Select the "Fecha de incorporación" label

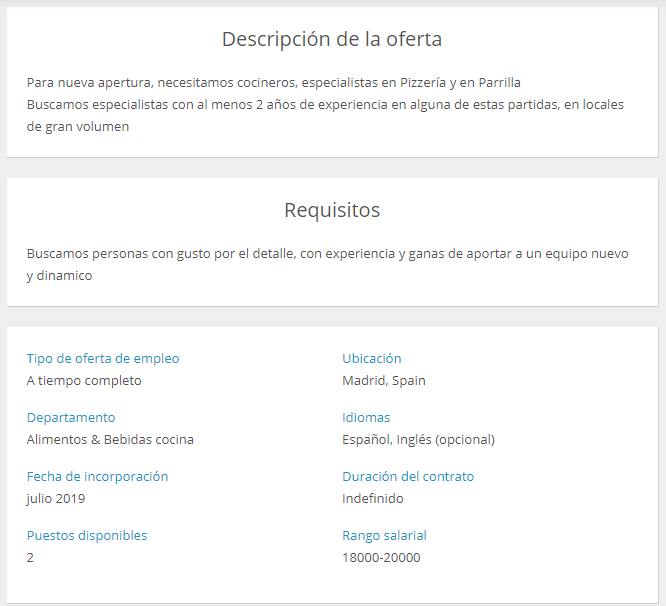pos(97,476)
